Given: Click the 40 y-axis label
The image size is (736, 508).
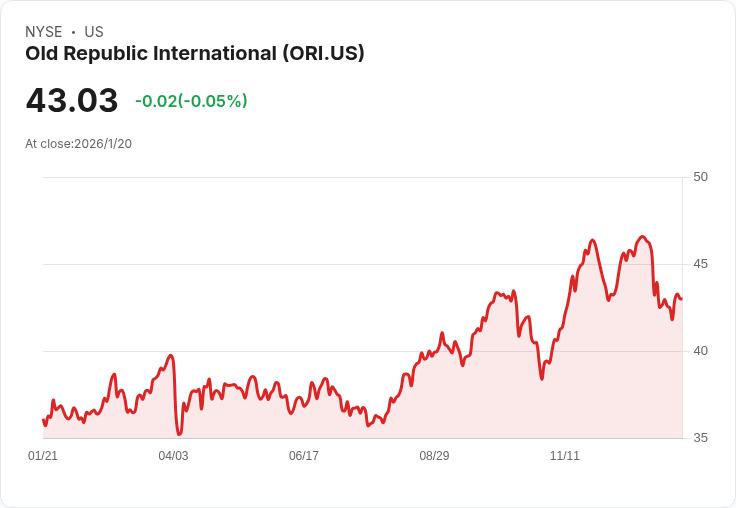Looking at the screenshot, I should click(x=700, y=351).
